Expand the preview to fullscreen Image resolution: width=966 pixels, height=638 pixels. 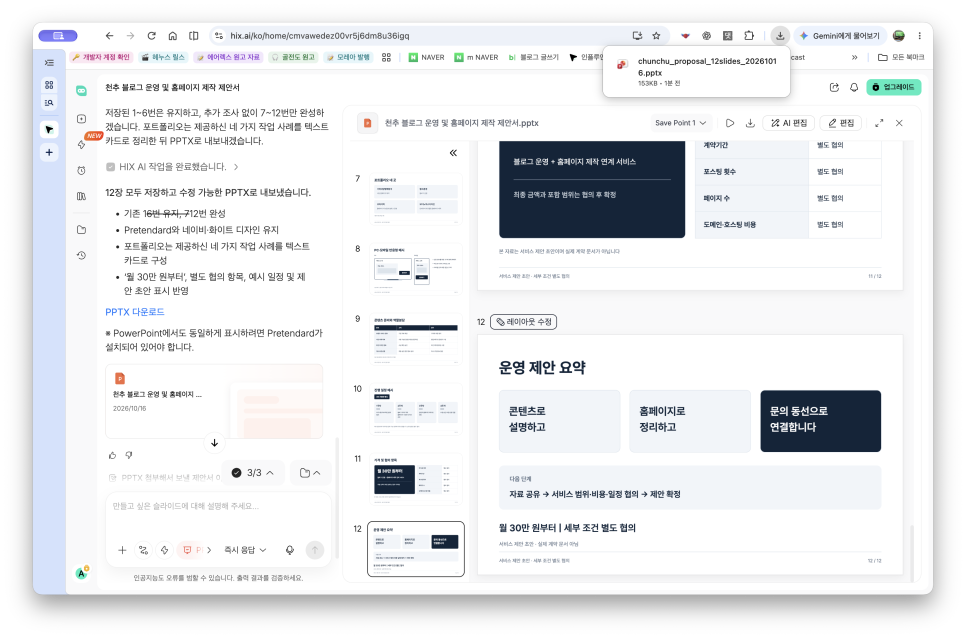879,123
